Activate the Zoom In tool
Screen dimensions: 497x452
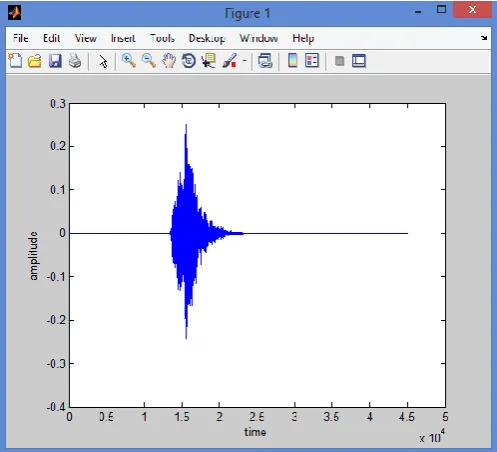coord(129,61)
